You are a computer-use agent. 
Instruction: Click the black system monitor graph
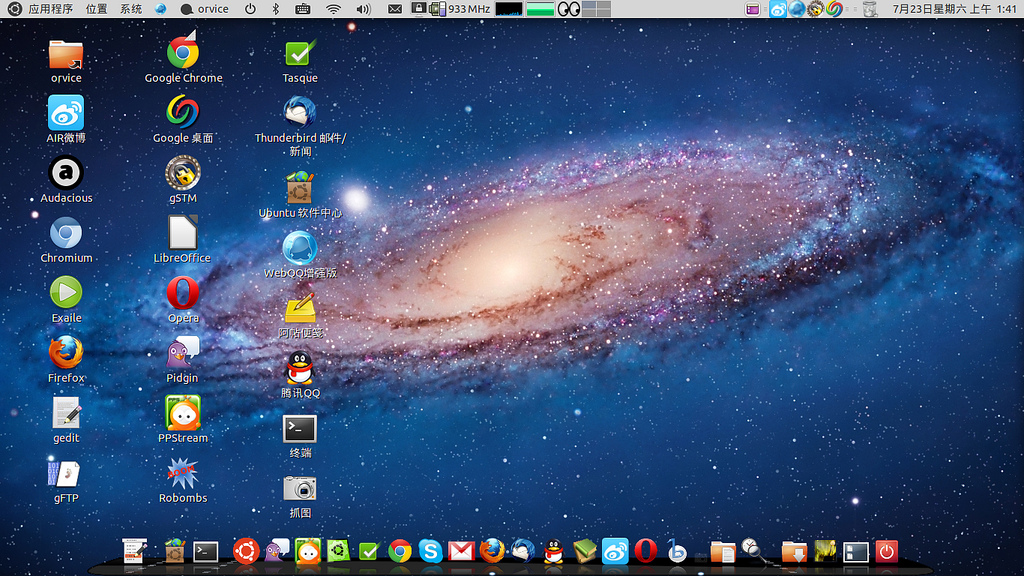509,8
